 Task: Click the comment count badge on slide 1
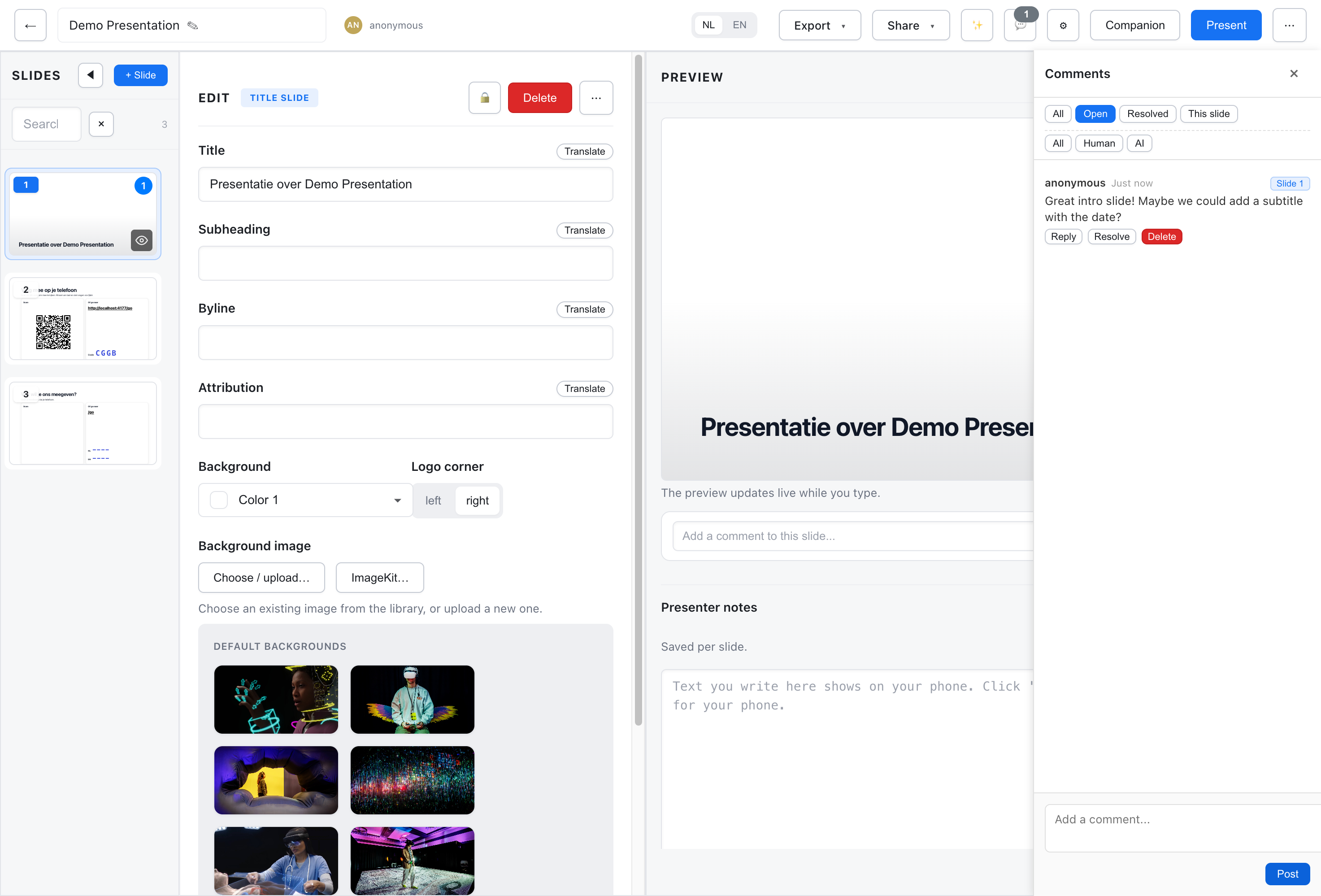(x=143, y=185)
